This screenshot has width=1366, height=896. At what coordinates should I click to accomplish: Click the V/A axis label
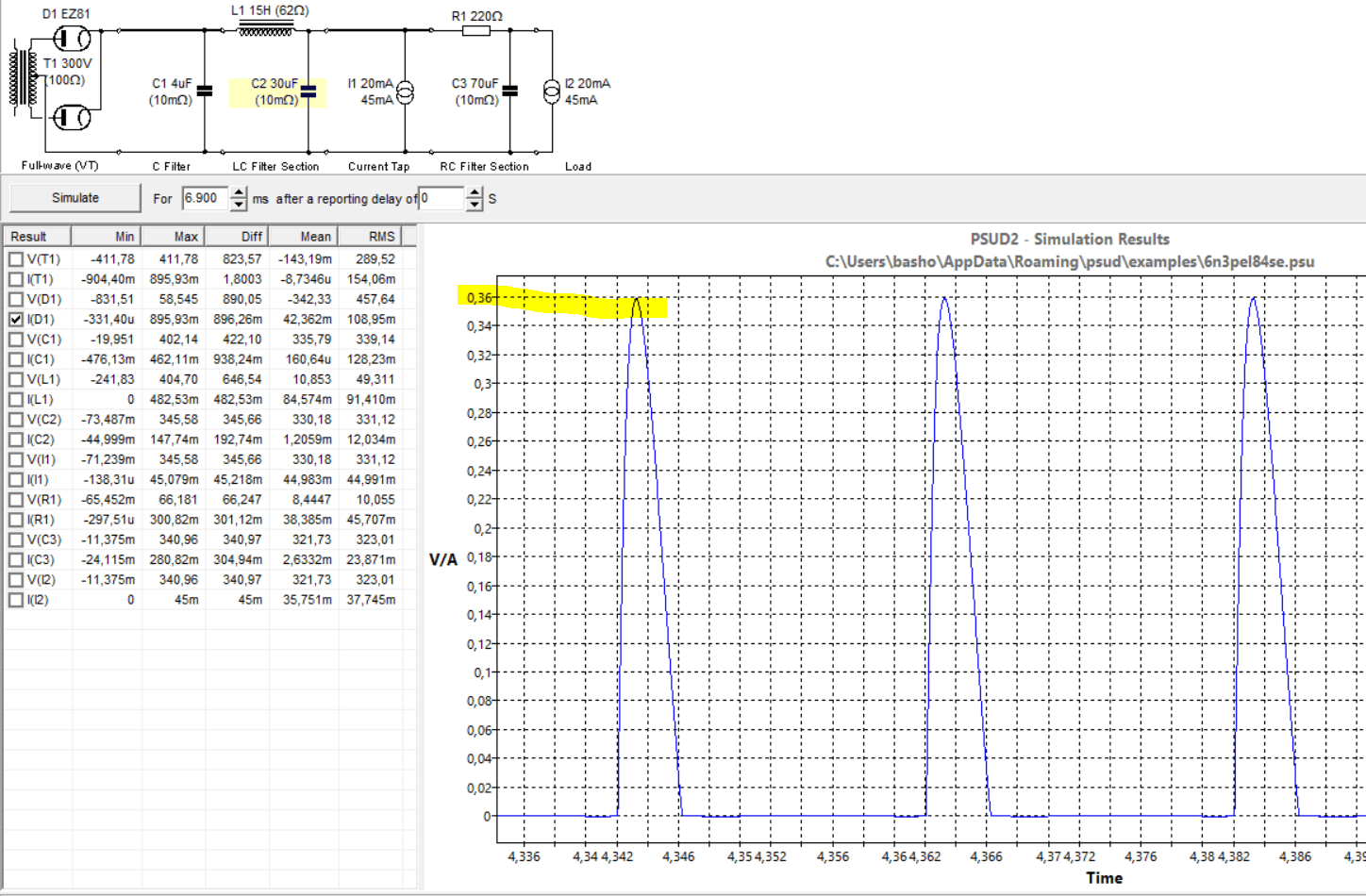pos(443,559)
